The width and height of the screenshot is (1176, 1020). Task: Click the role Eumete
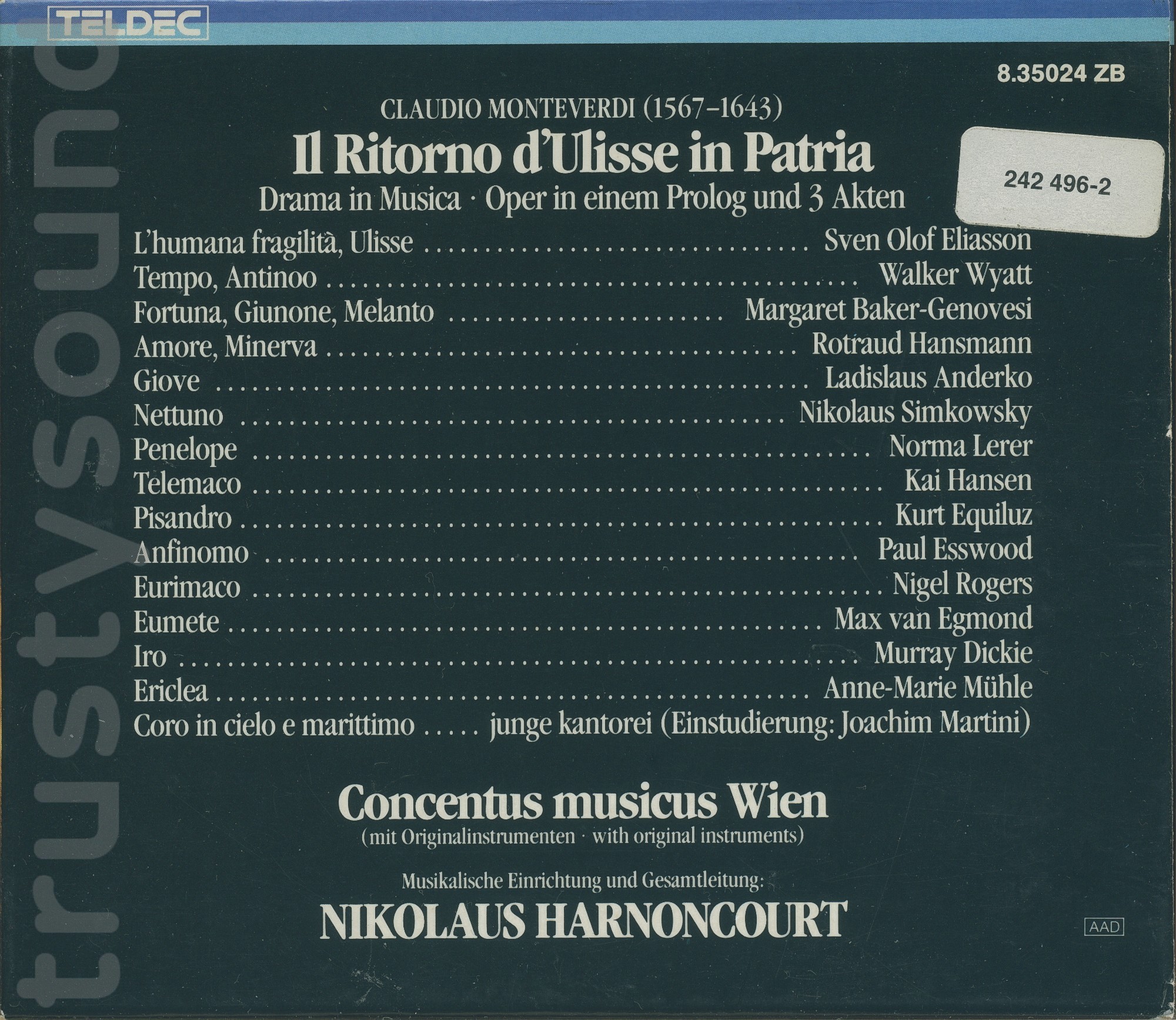[176, 621]
